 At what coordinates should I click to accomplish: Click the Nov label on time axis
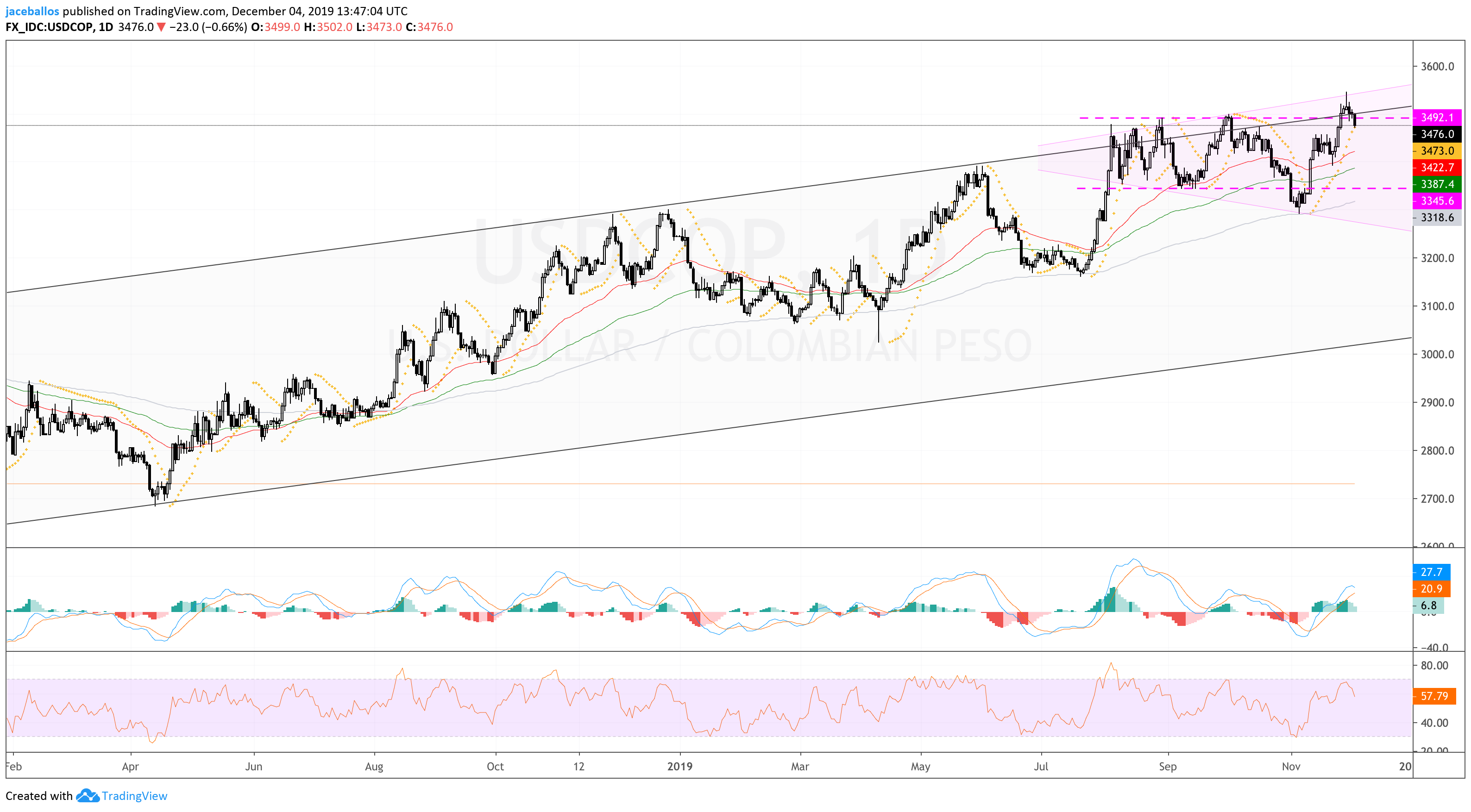click(1290, 766)
